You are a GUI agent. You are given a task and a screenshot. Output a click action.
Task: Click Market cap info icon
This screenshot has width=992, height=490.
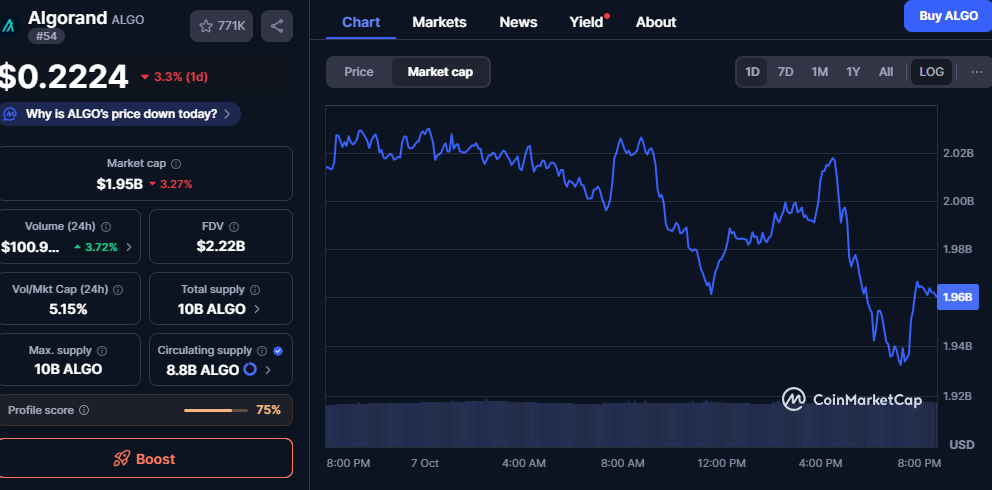click(176, 163)
